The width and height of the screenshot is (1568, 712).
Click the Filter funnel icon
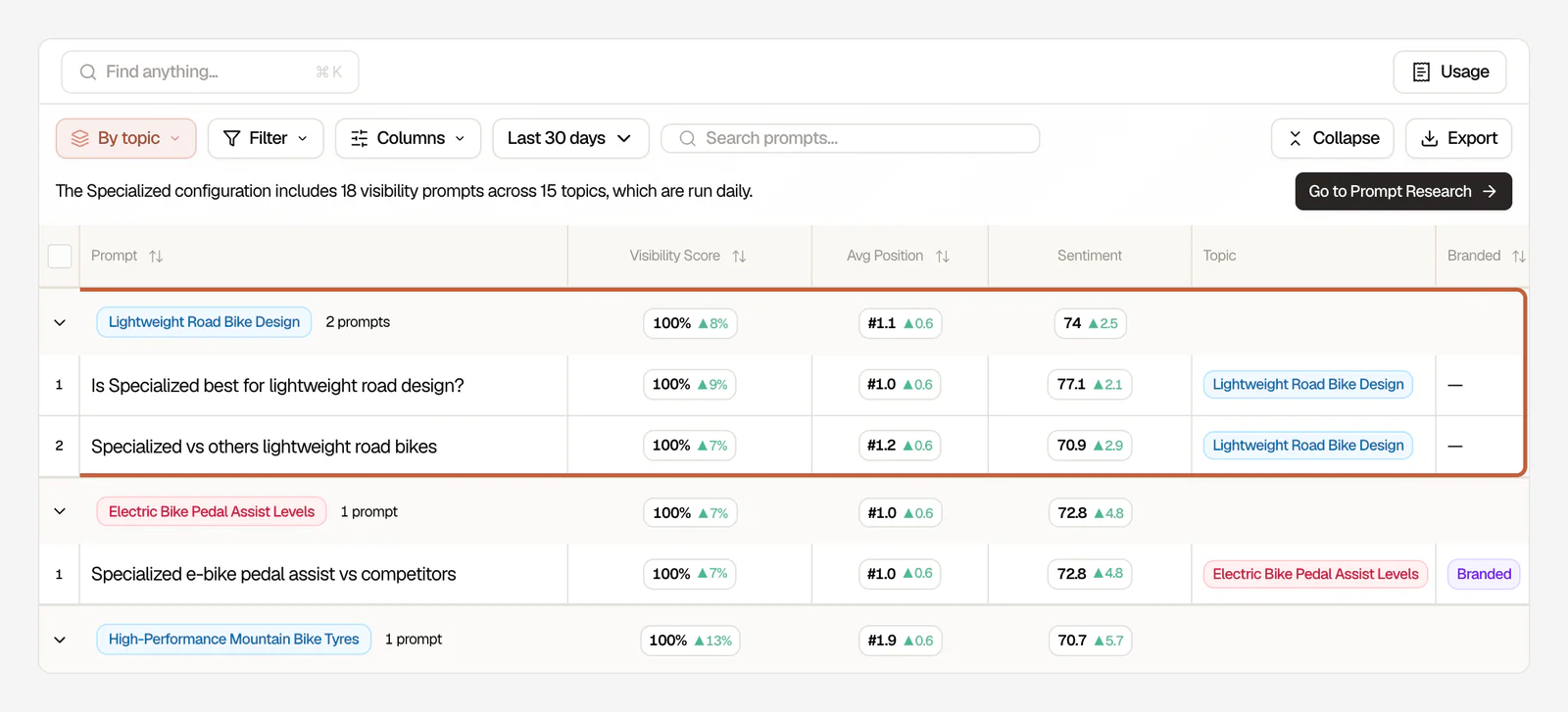click(232, 138)
